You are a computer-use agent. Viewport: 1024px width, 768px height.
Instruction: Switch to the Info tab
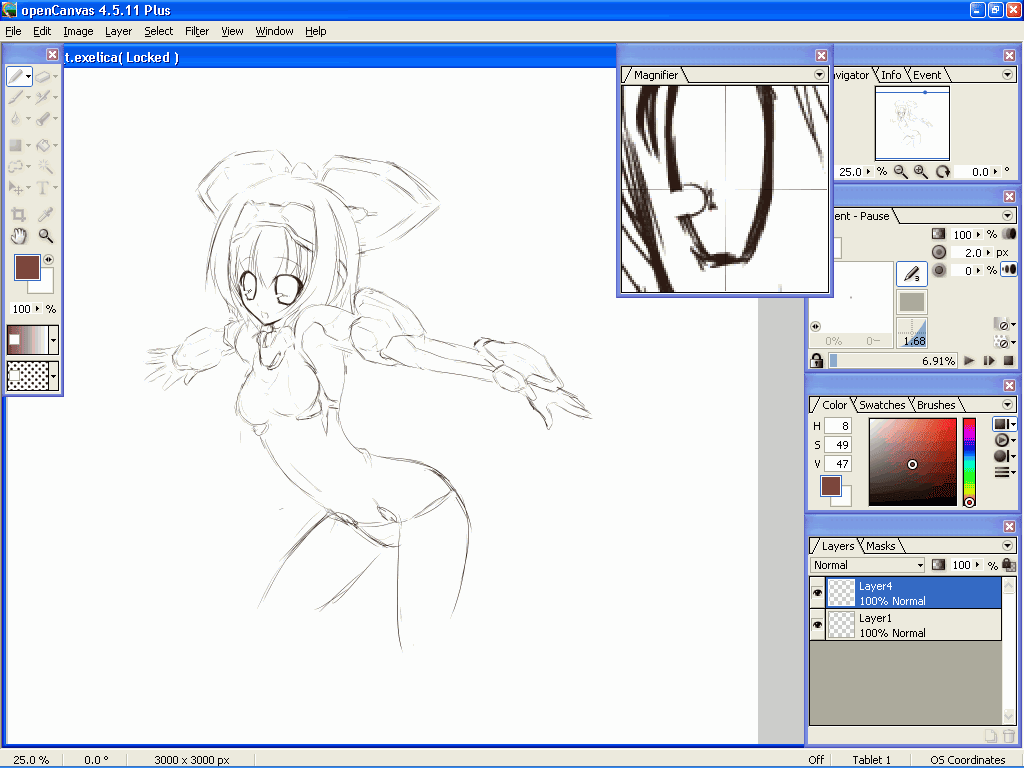[x=891, y=75]
